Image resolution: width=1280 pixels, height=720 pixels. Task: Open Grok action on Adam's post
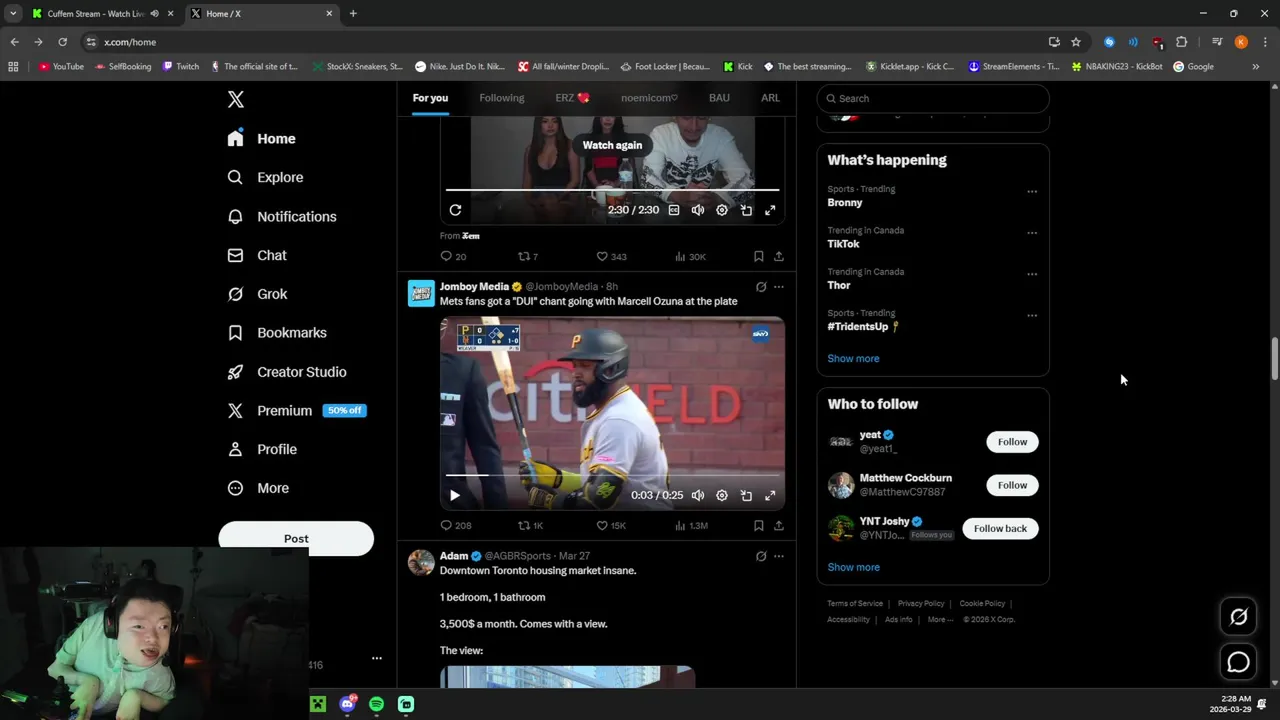(761, 556)
